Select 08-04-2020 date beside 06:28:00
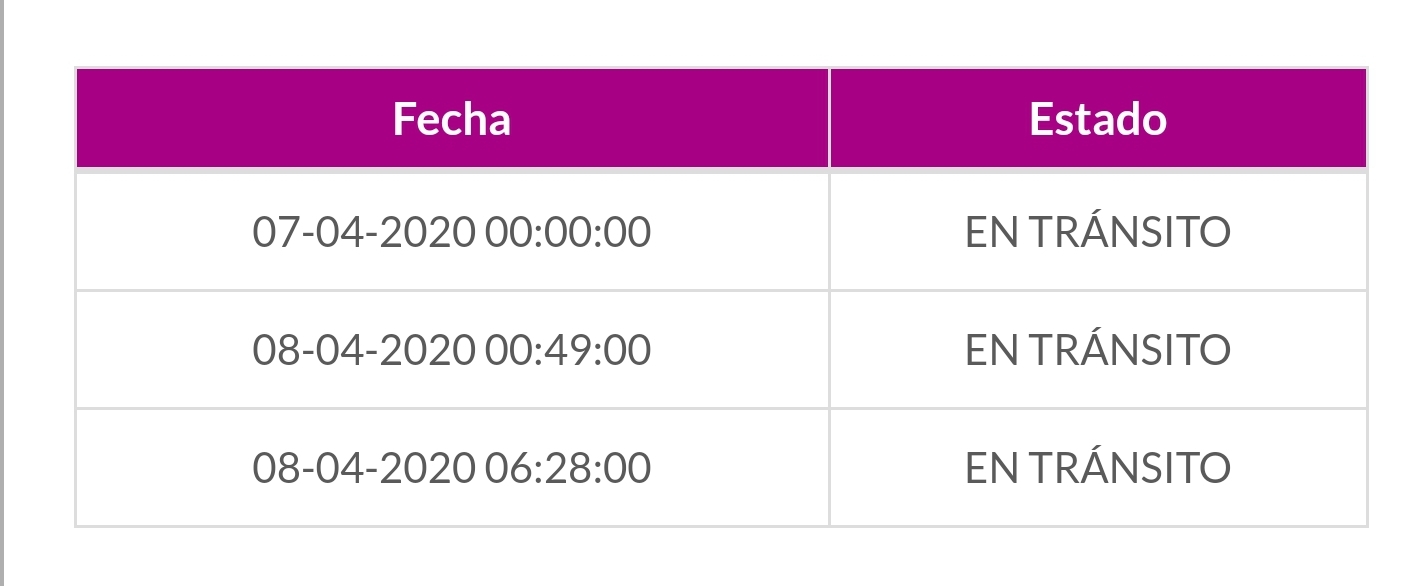The height and width of the screenshot is (586, 1403). pos(364,468)
